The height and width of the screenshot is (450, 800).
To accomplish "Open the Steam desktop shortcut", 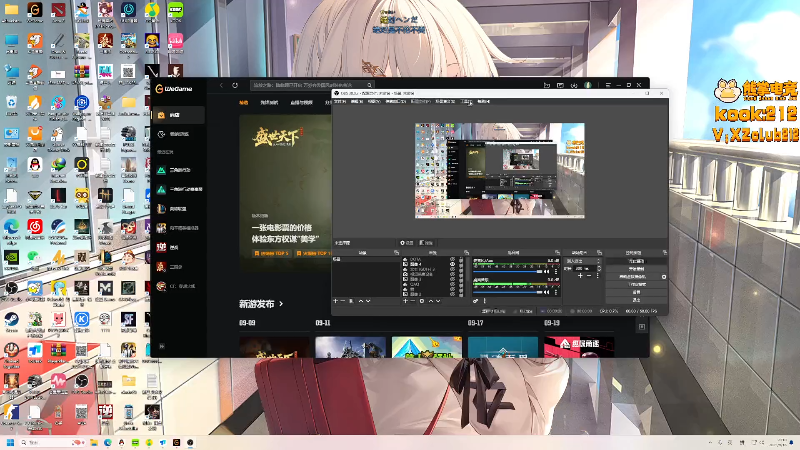I will (x=11, y=321).
